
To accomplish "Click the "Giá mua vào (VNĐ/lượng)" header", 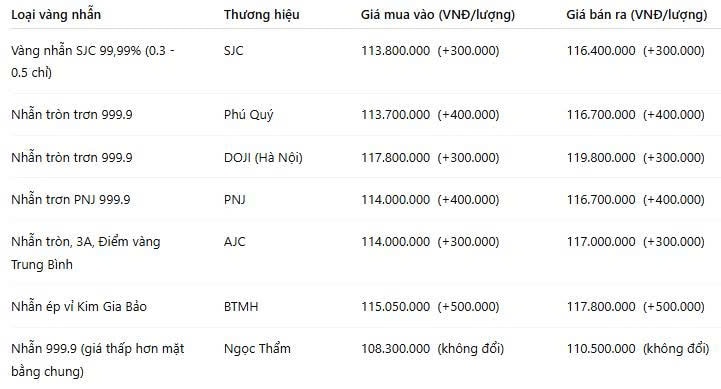I will [438, 15].
